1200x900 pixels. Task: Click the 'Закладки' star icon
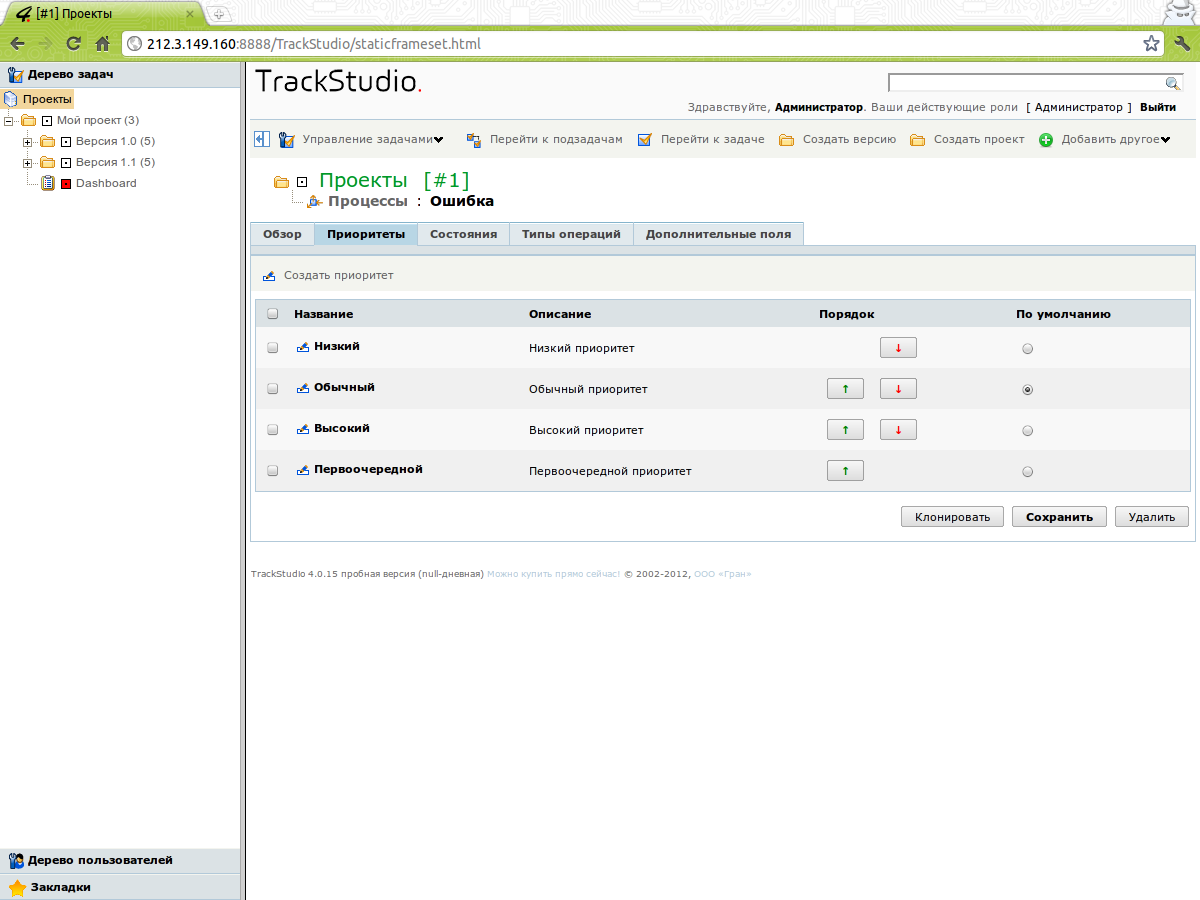(17, 887)
